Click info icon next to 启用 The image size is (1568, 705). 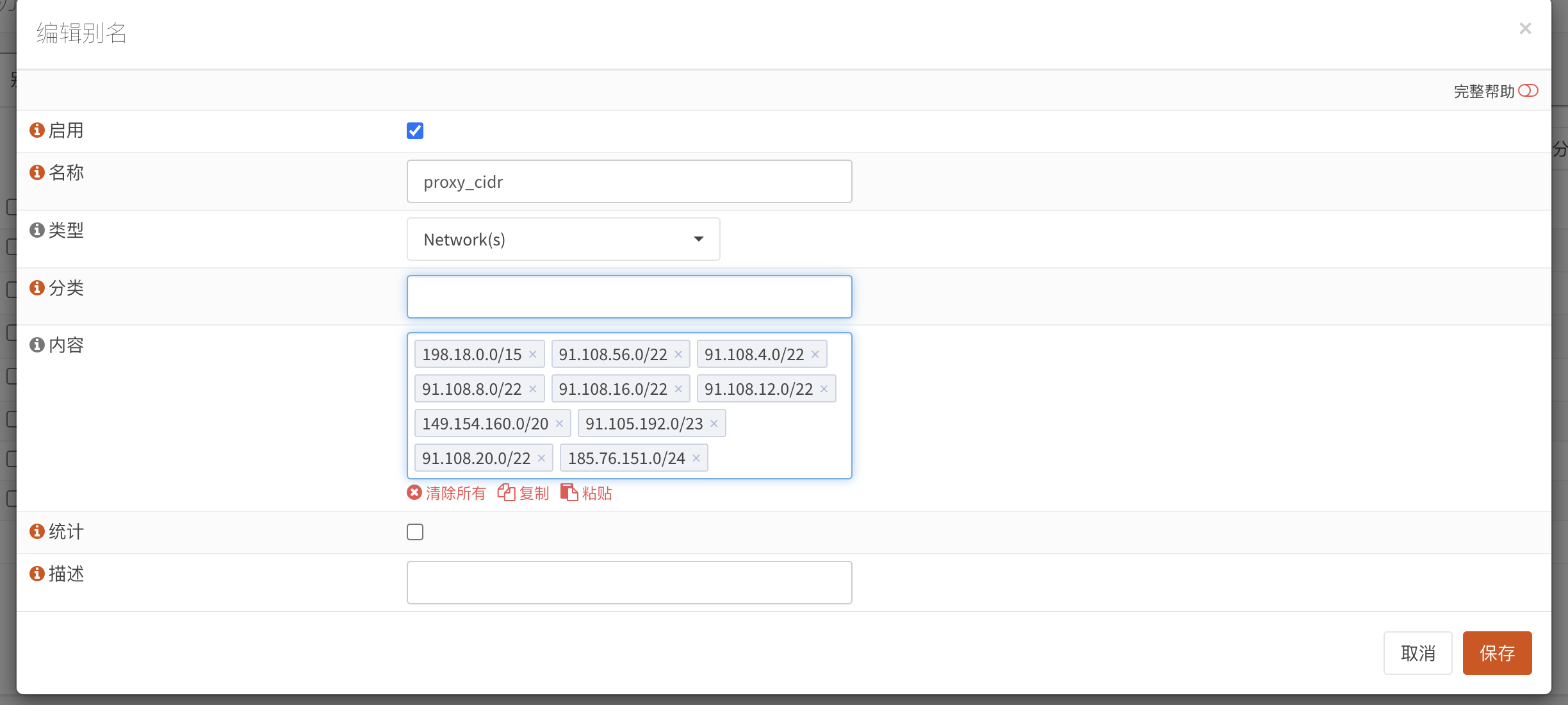[37, 130]
